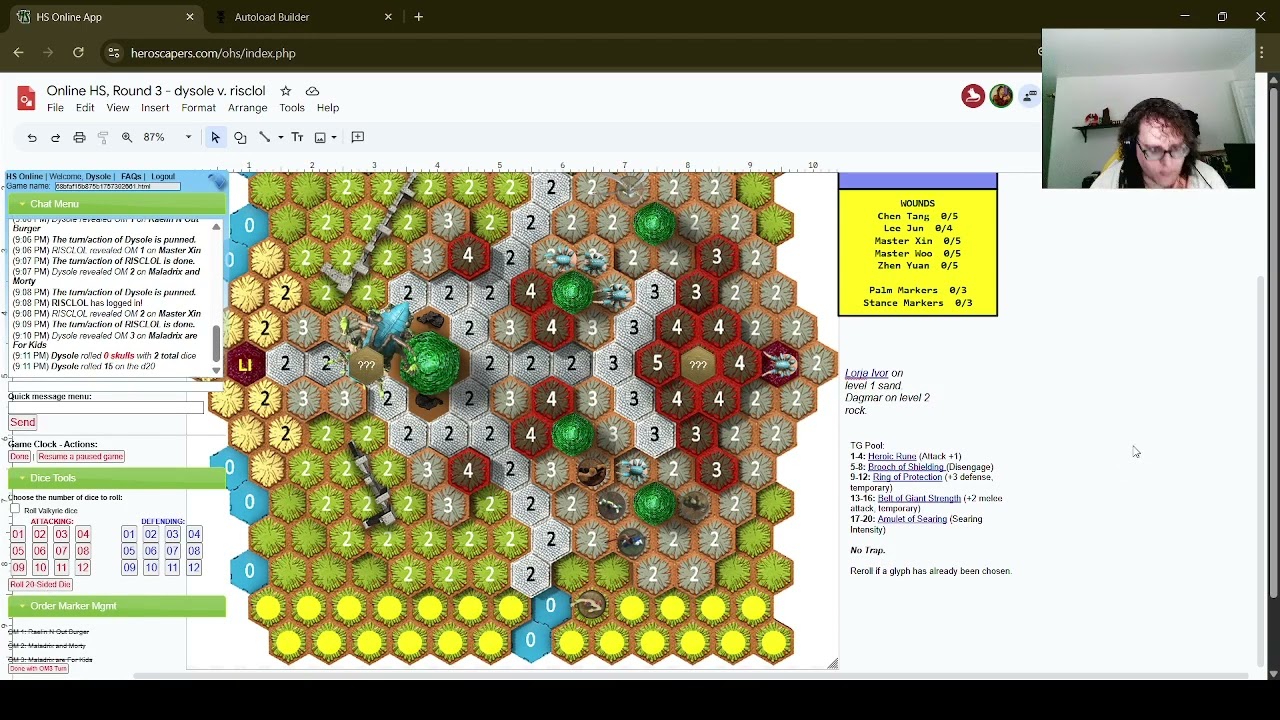This screenshot has height=720, width=1280.
Task: Click the Game name field
Action: click(117, 187)
